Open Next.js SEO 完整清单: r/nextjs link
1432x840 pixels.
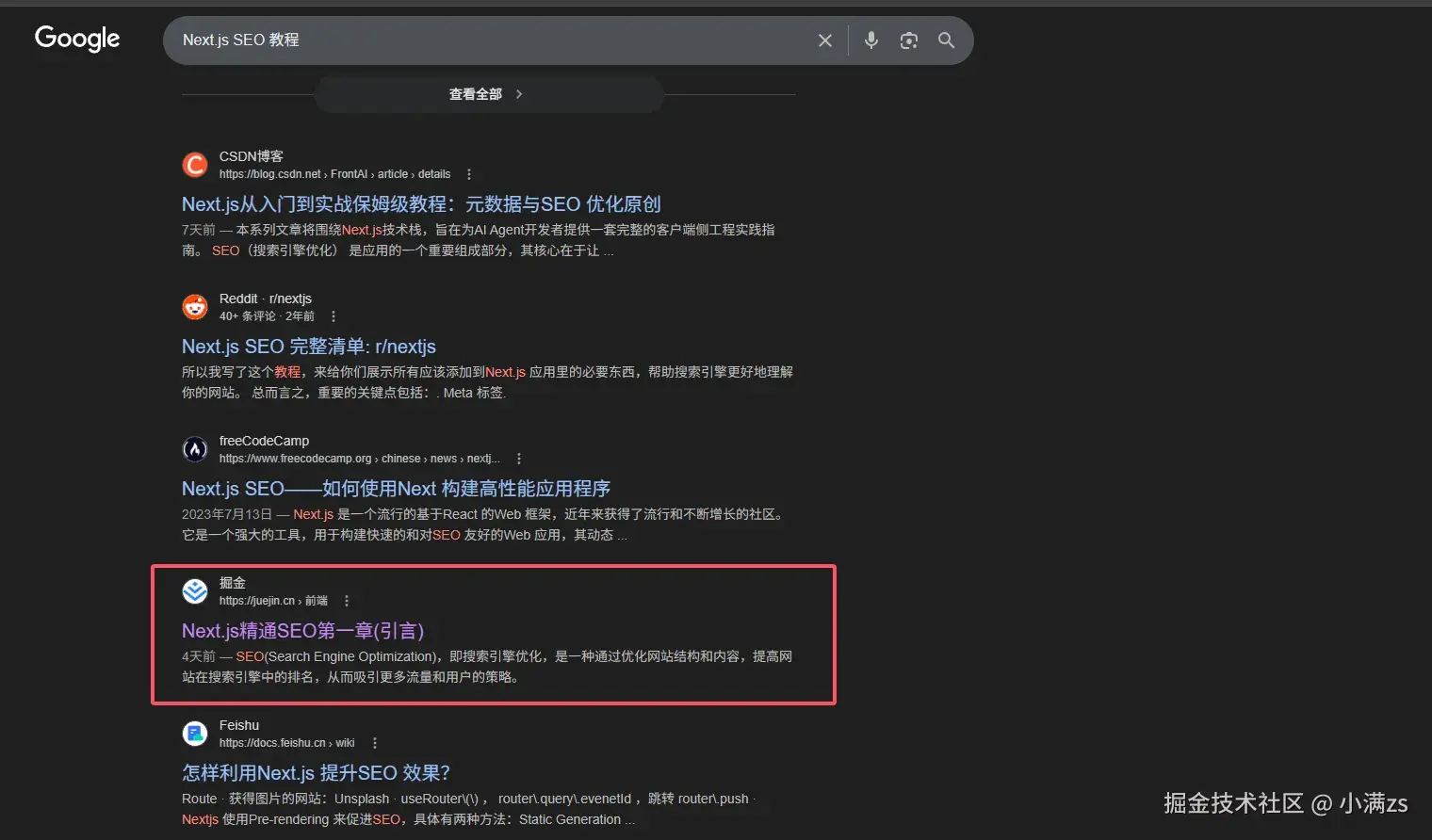pyautogui.click(x=309, y=347)
